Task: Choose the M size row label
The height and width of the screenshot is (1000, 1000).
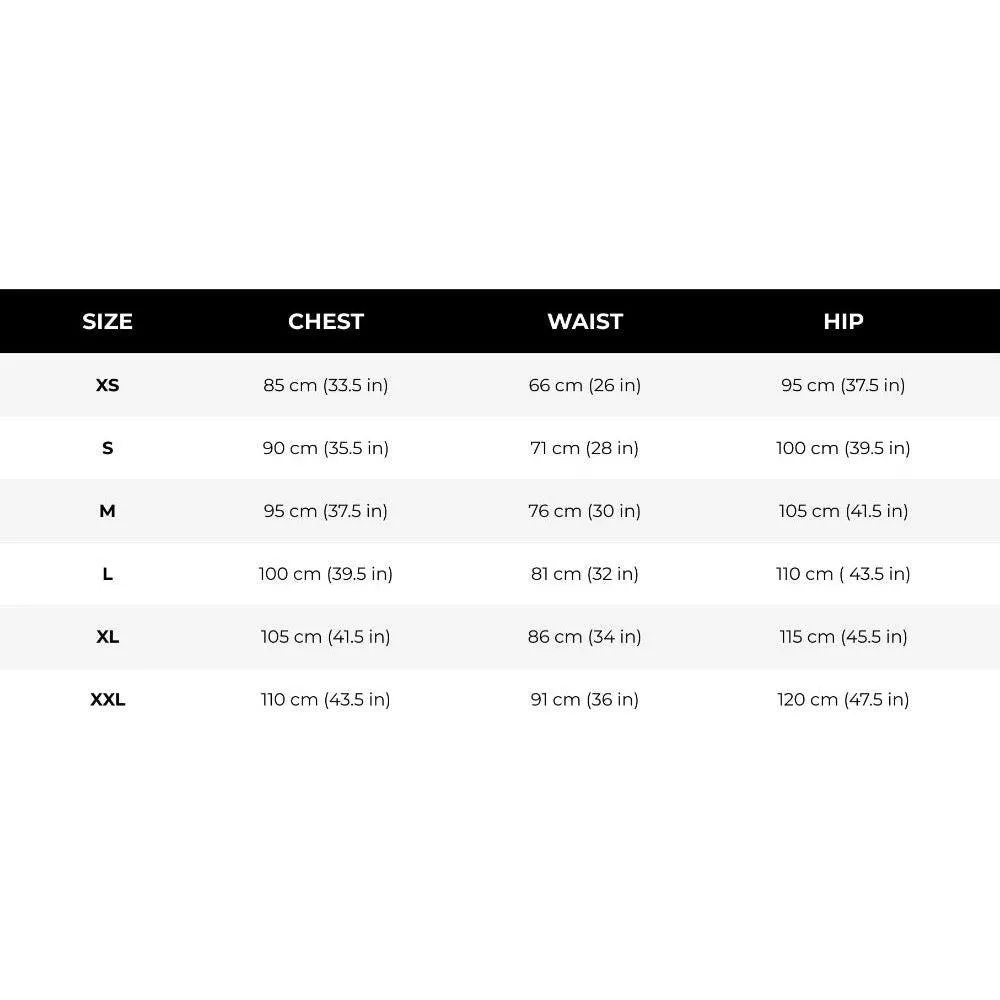Action: coord(107,511)
